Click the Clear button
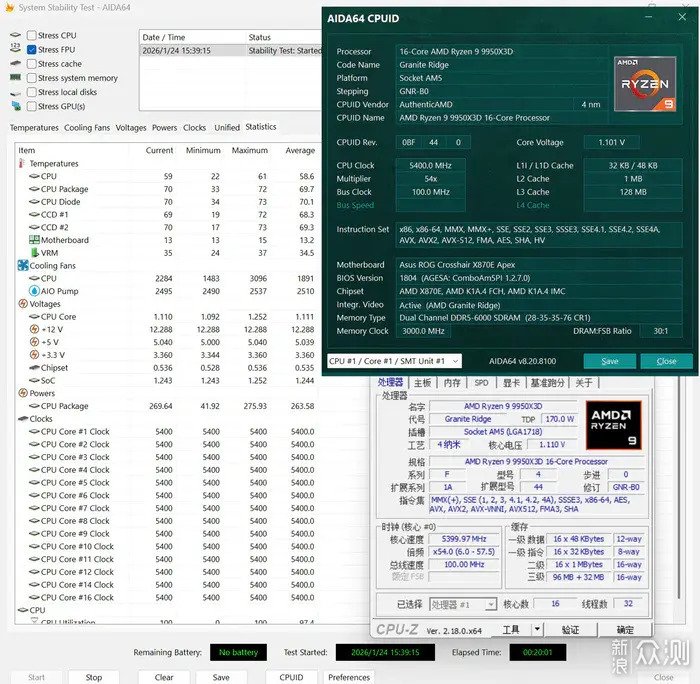700x684 pixels. [x=164, y=677]
